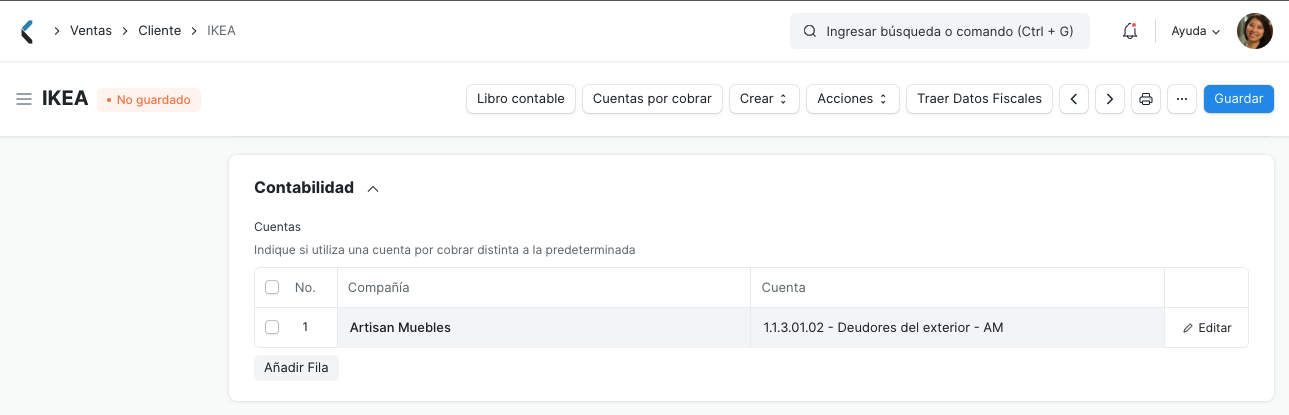Click the Cuentas table label
The height and width of the screenshot is (415, 1289).
point(278,227)
